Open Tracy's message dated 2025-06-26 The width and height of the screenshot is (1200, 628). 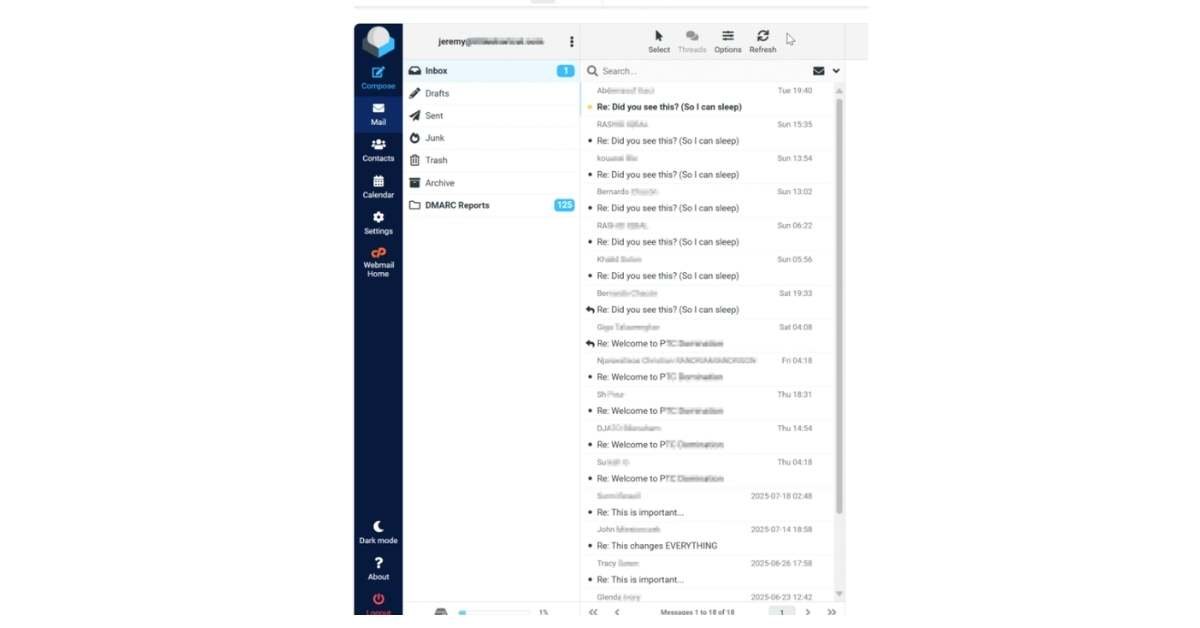(705, 572)
